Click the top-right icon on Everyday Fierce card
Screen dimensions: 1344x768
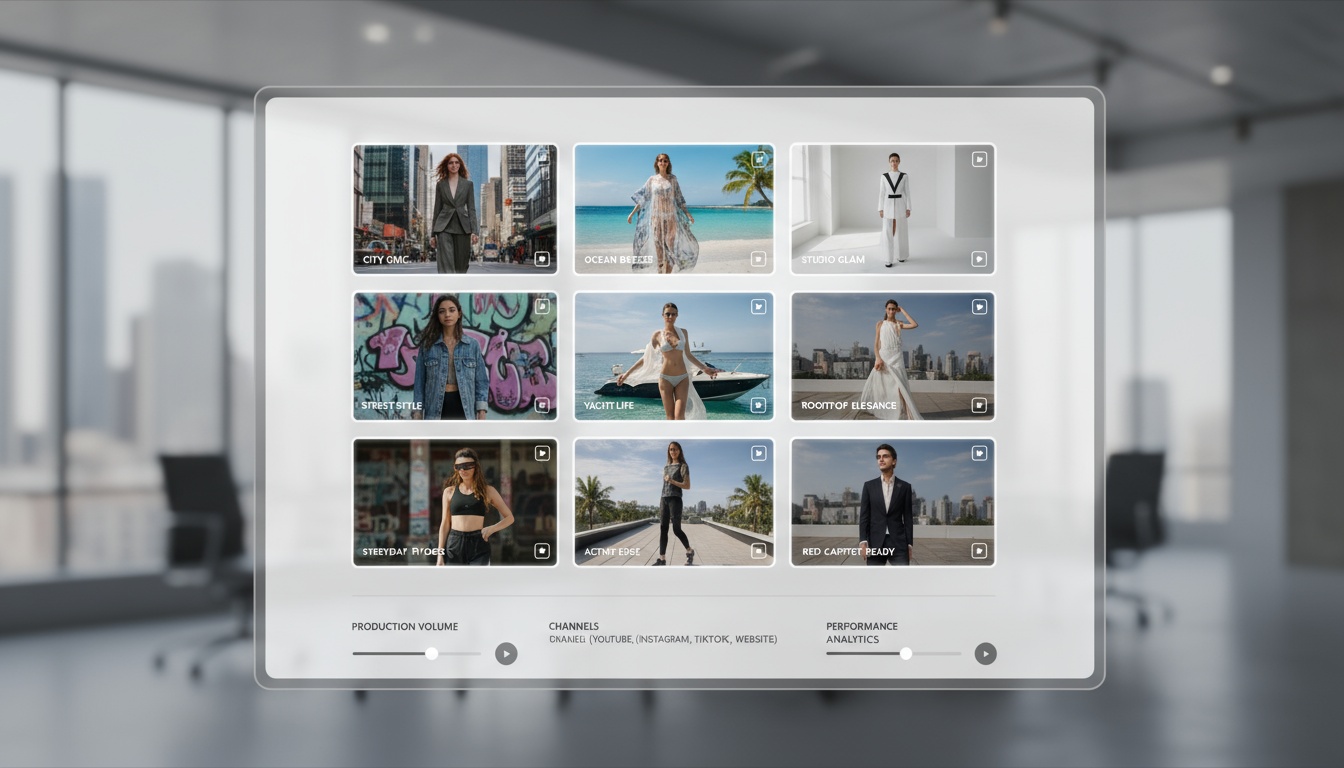pyautogui.click(x=541, y=452)
